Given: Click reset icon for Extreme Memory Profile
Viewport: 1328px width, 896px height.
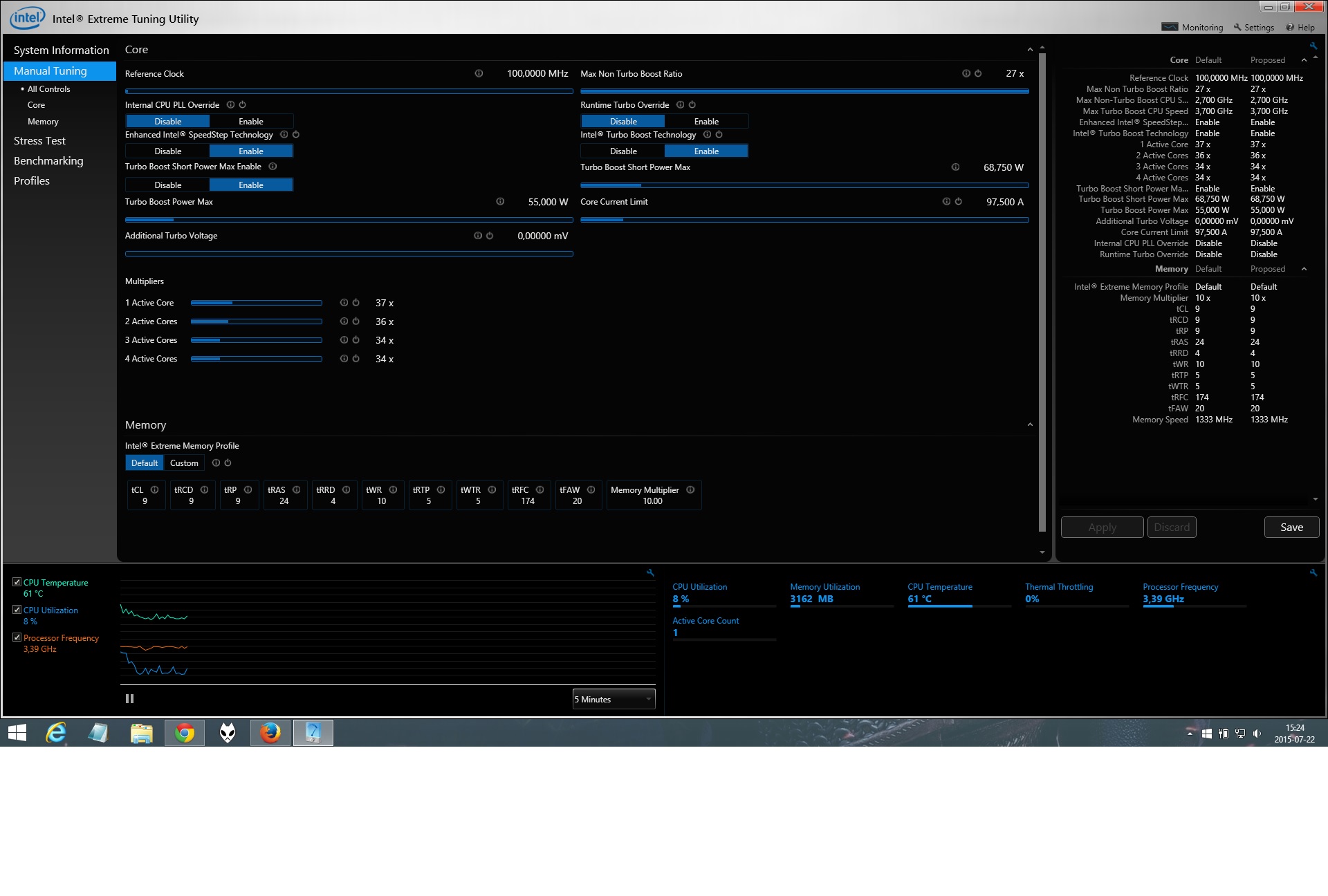Looking at the screenshot, I should 228,463.
